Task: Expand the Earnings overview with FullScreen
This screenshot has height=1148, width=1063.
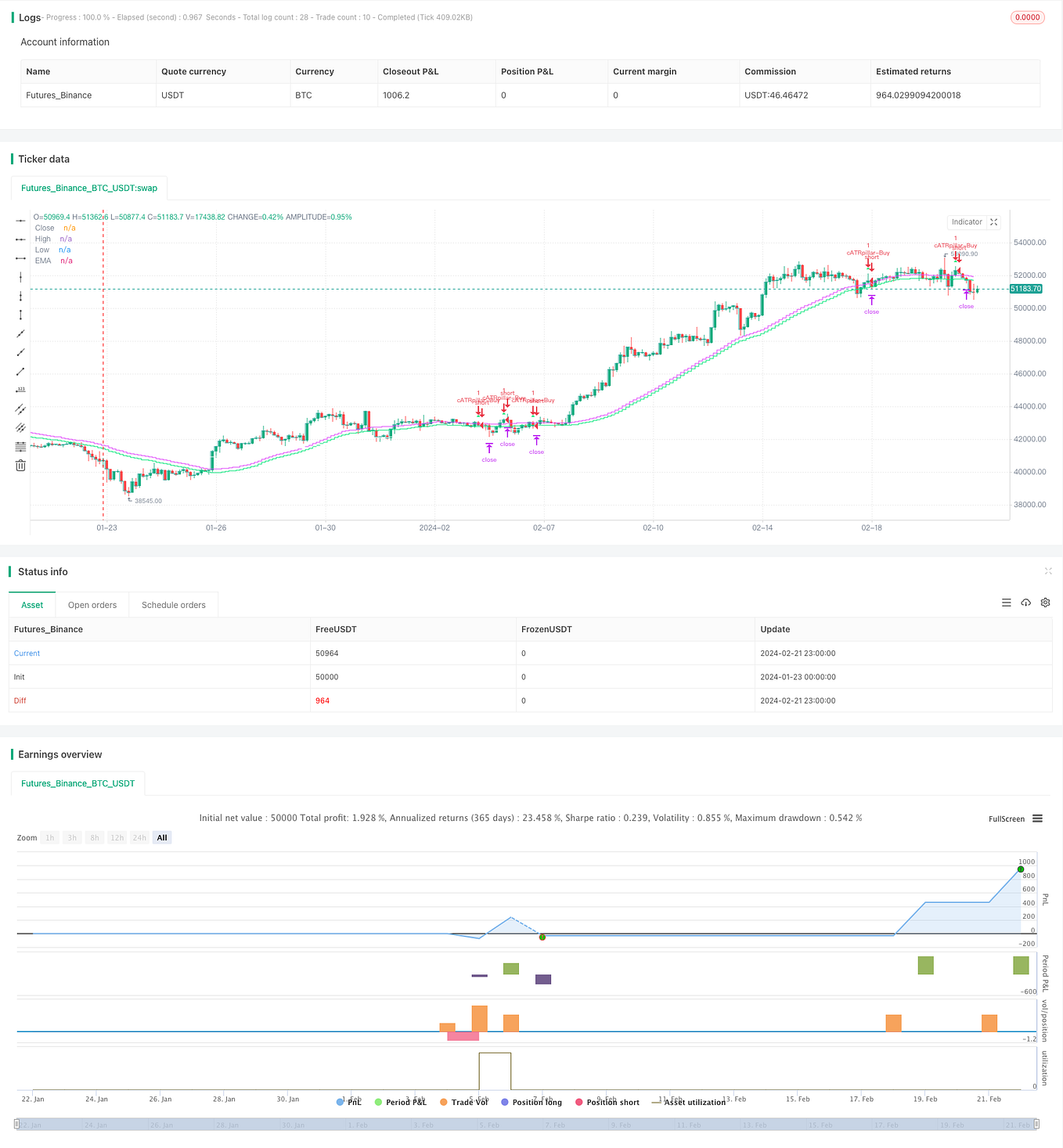Action: (x=1007, y=819)
